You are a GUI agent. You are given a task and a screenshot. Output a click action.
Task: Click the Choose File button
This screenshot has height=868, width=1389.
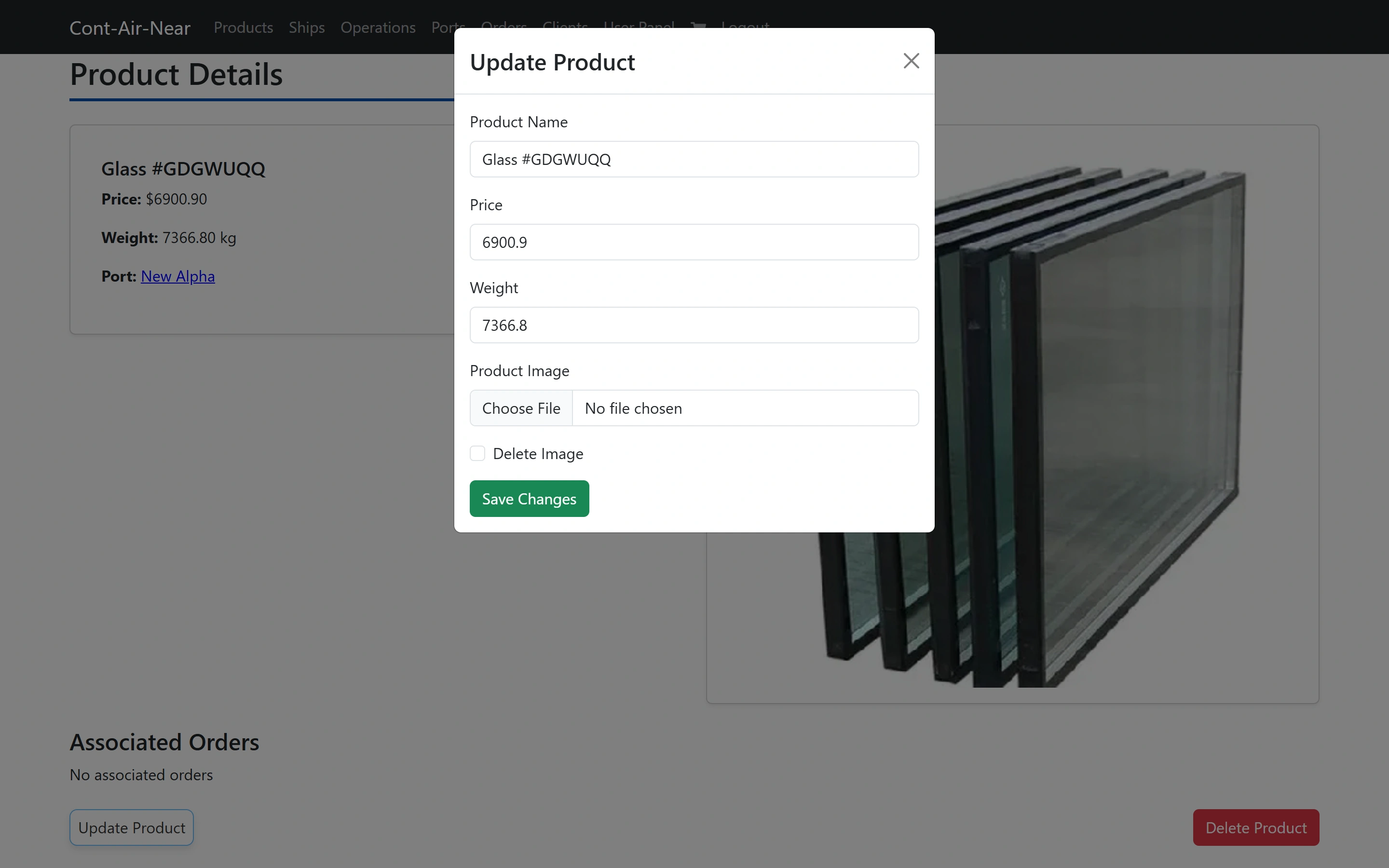pyautogui.click(x=521, y=408)
